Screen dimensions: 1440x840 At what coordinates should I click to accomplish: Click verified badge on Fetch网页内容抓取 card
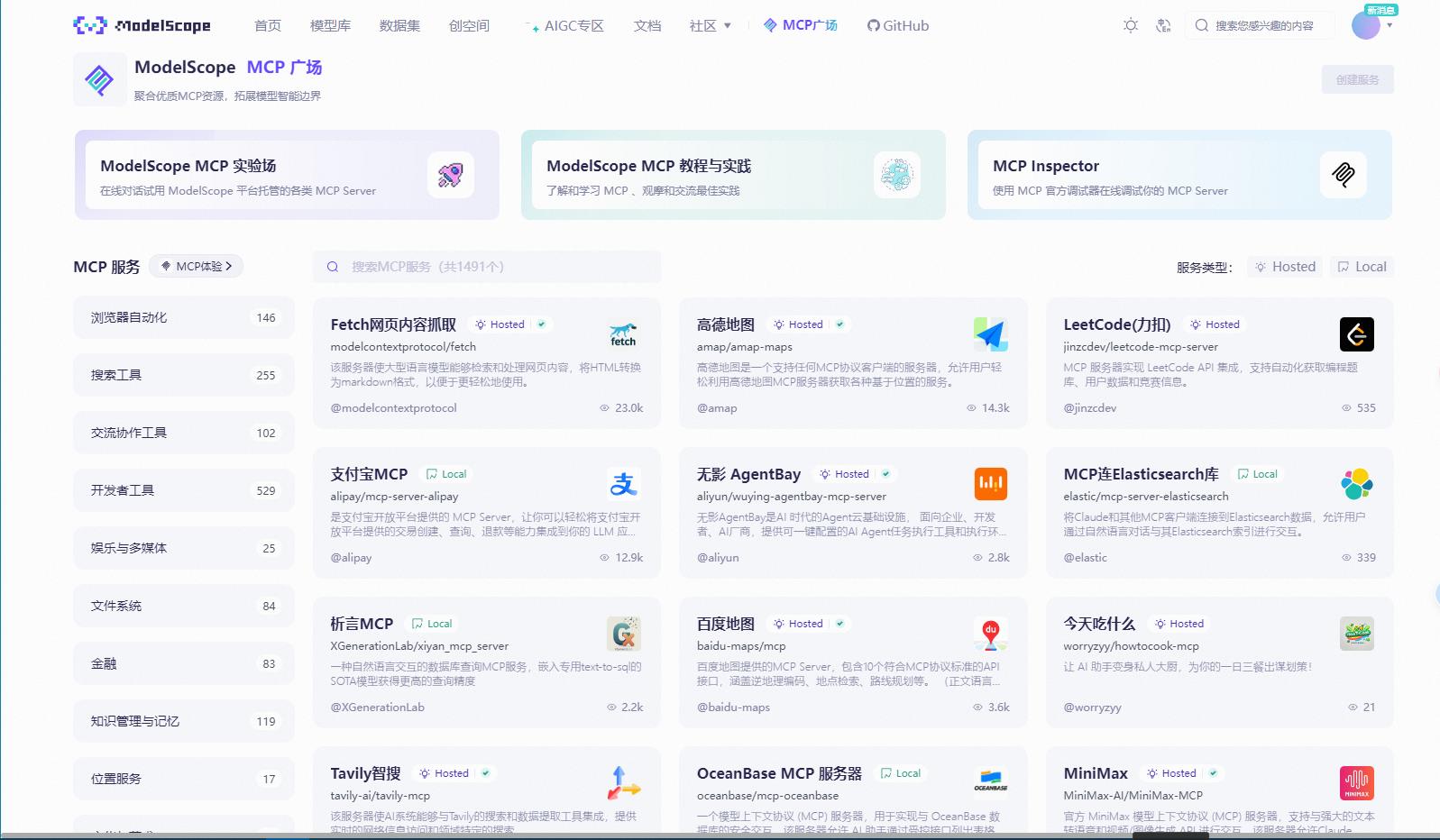coord(542,324)
